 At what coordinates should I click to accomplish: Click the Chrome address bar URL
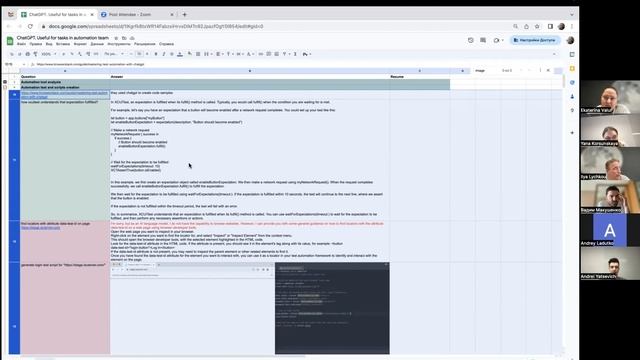click(156, 26)
